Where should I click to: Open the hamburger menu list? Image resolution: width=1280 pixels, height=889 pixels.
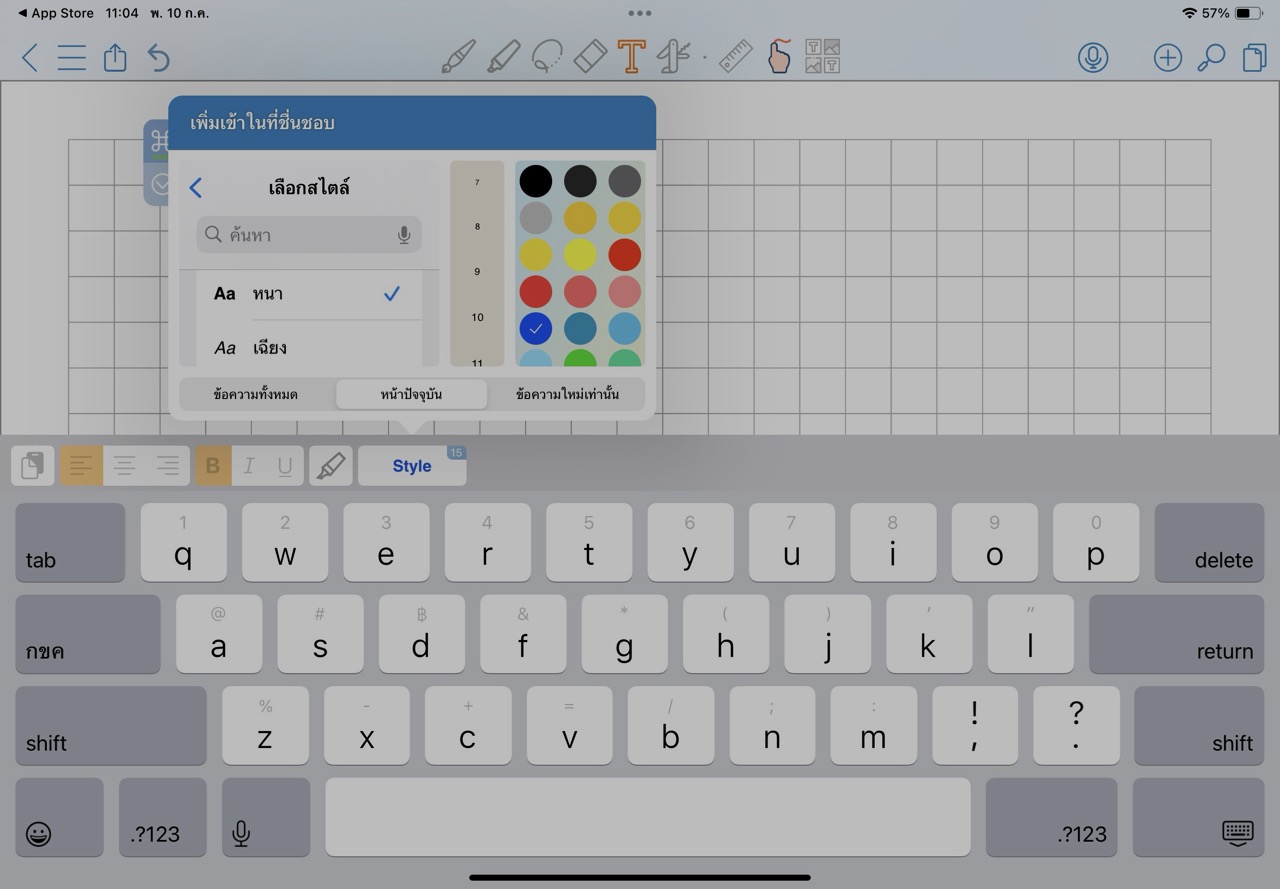71,58
